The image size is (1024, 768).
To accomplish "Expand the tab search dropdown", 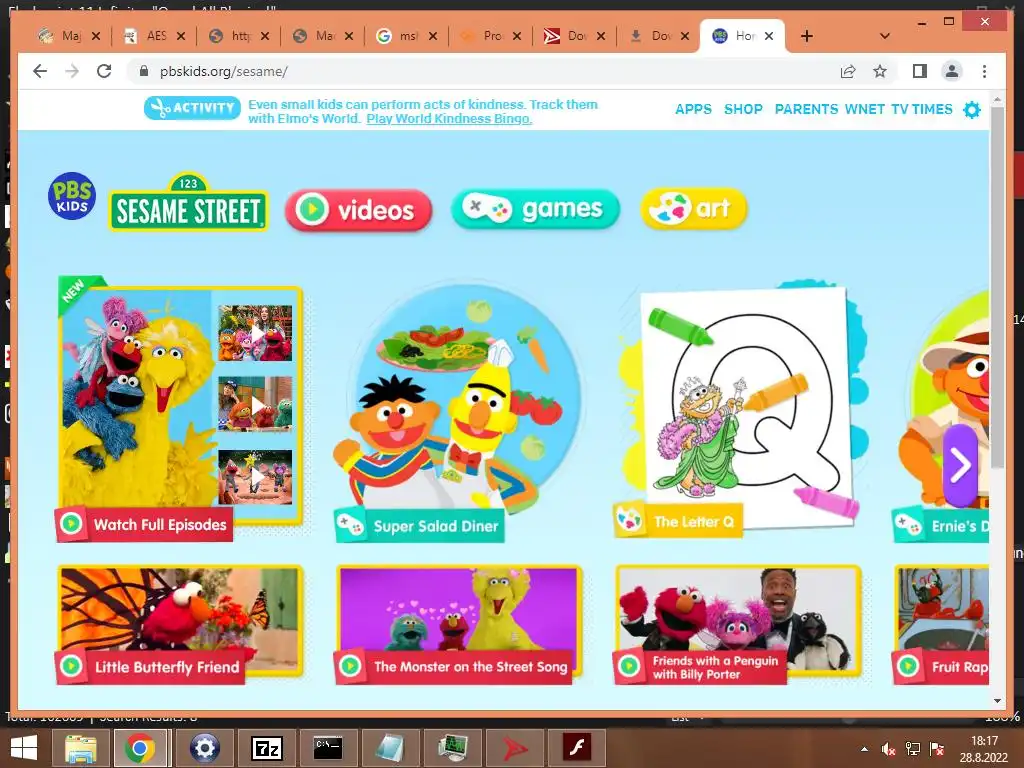I will (885, 36).
